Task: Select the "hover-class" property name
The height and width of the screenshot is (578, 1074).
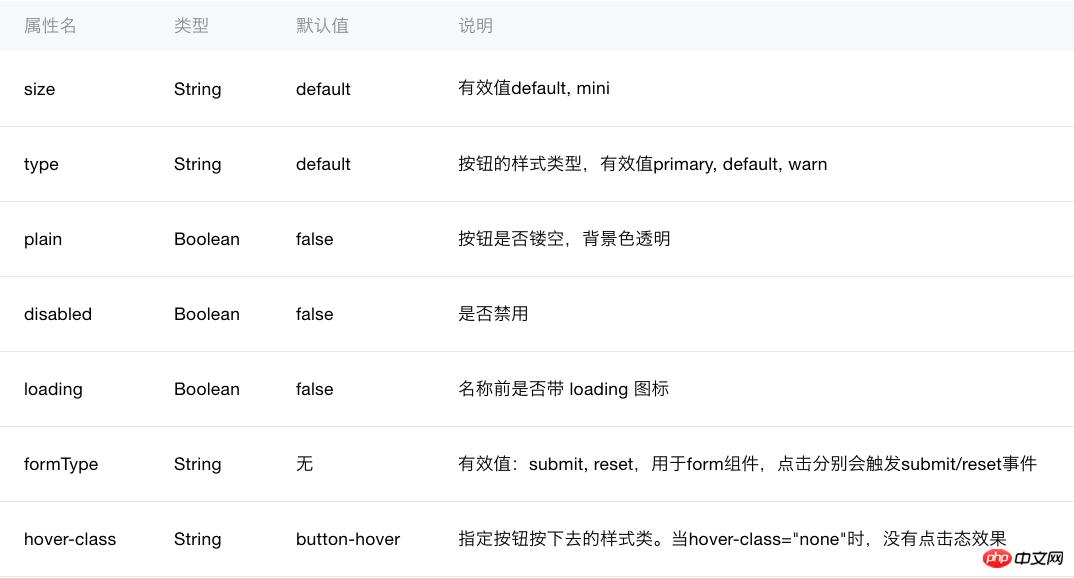Action: click(x=70, y=539)
